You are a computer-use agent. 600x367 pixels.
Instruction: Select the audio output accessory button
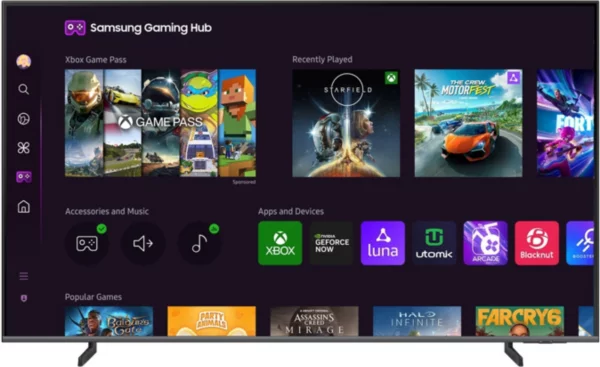tap(143, 243)
